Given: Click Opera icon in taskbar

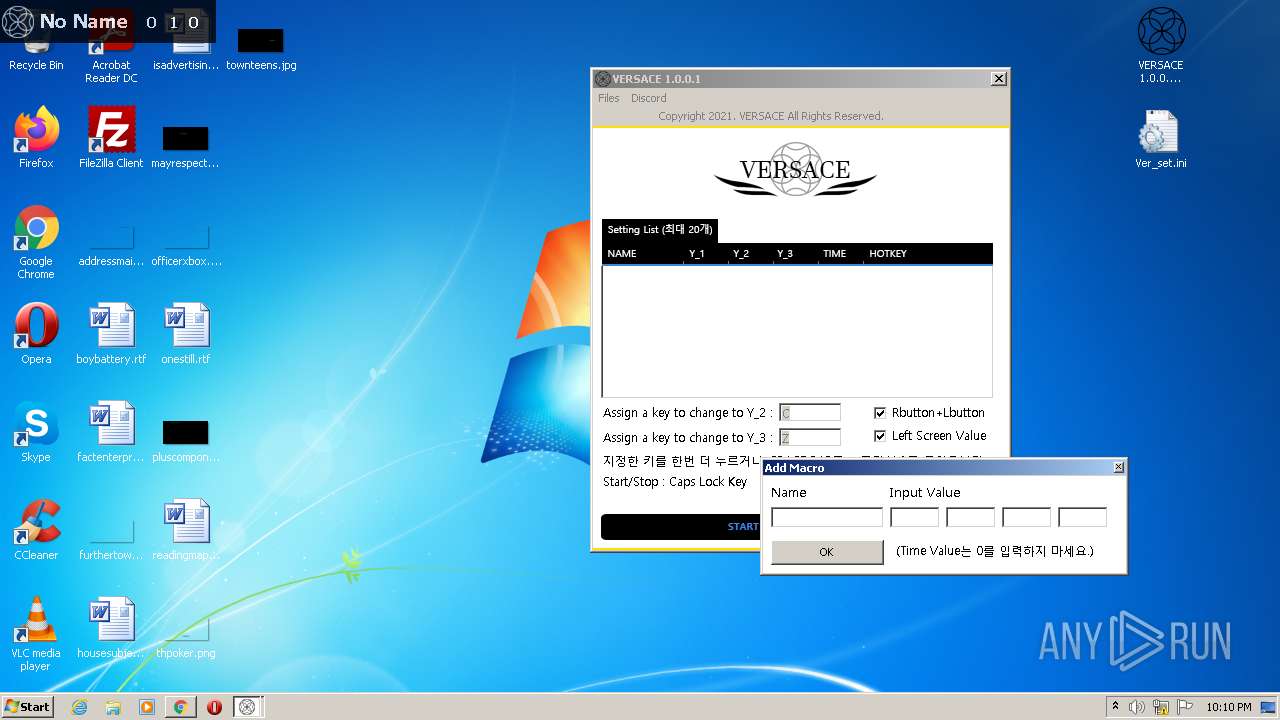Looking at the screenshot, I should (x=214, y=707).
